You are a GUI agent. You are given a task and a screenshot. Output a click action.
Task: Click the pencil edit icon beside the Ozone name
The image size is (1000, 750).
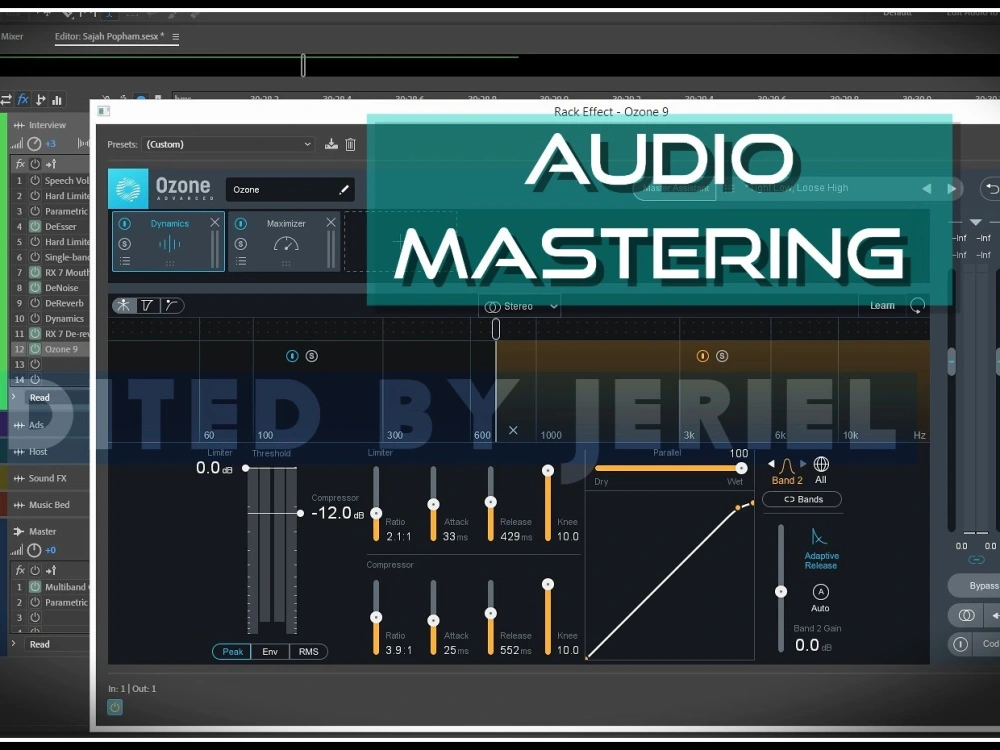(x=343, y=189)
